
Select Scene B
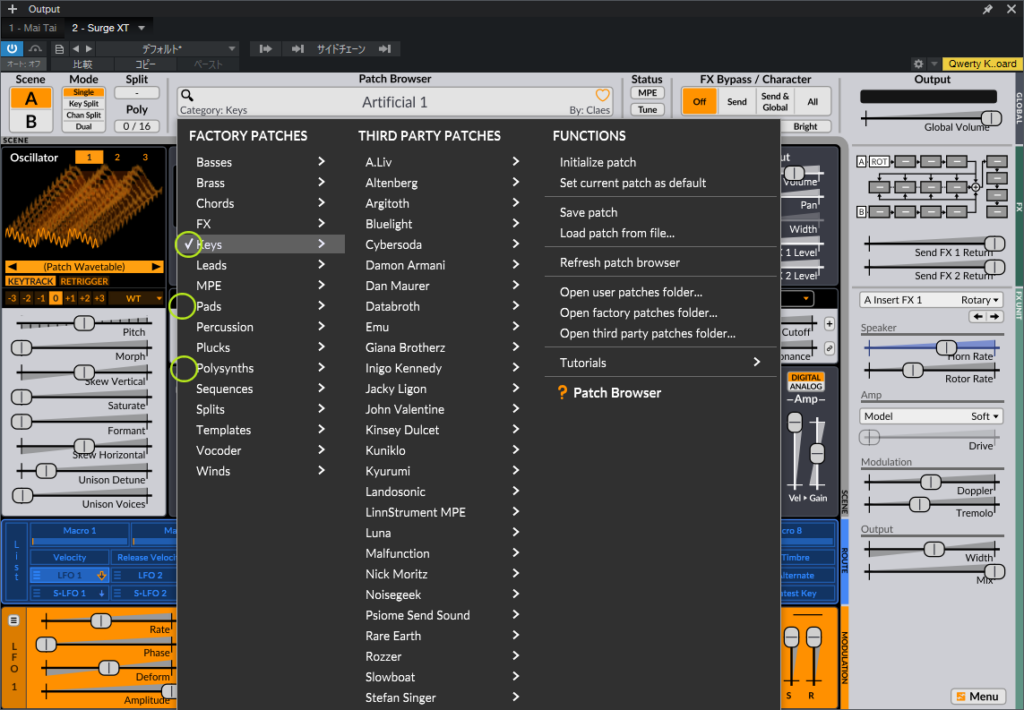(31, 121)
